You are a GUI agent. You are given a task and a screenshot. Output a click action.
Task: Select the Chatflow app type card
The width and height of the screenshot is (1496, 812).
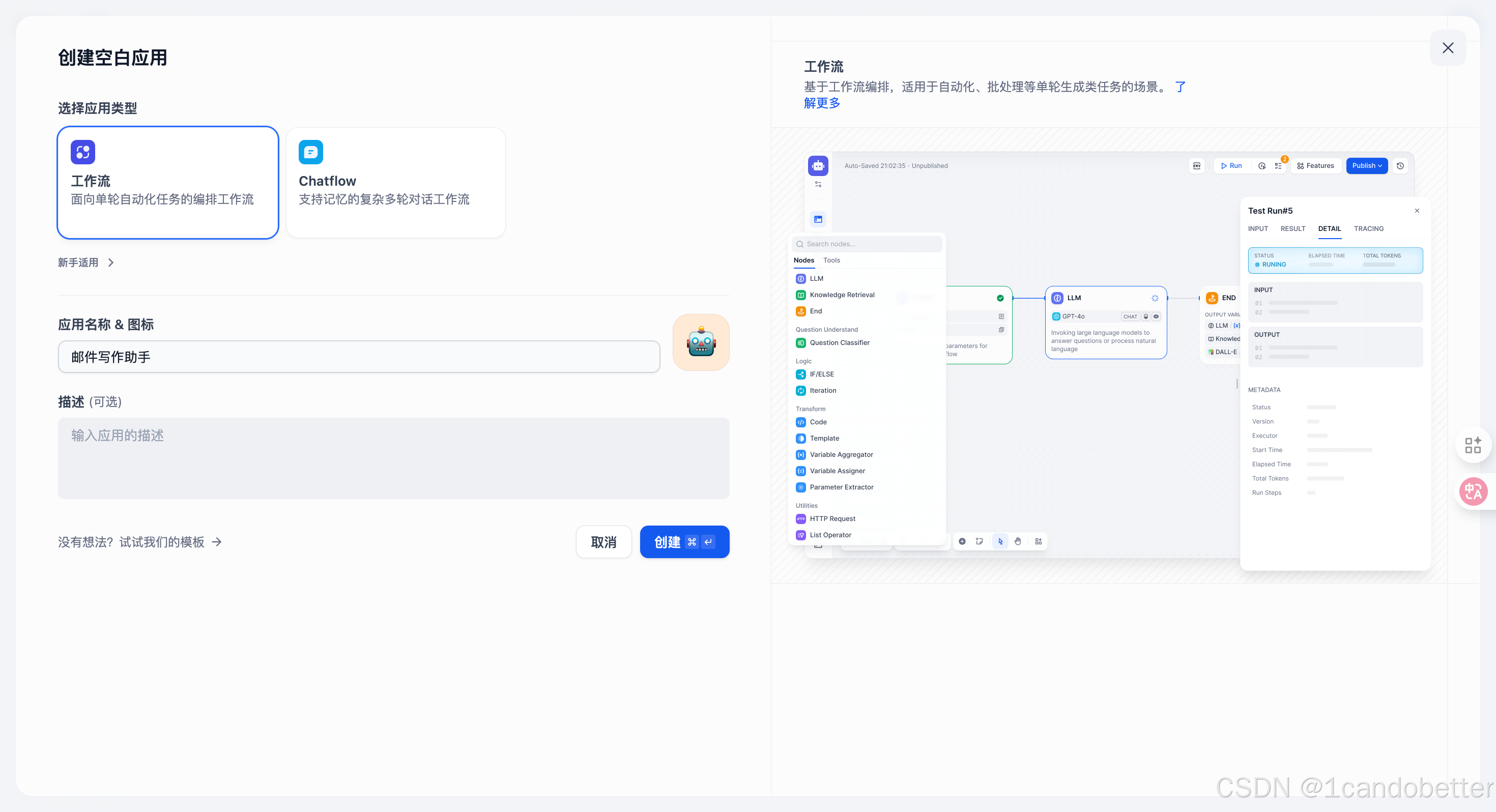tap(396, 182)
